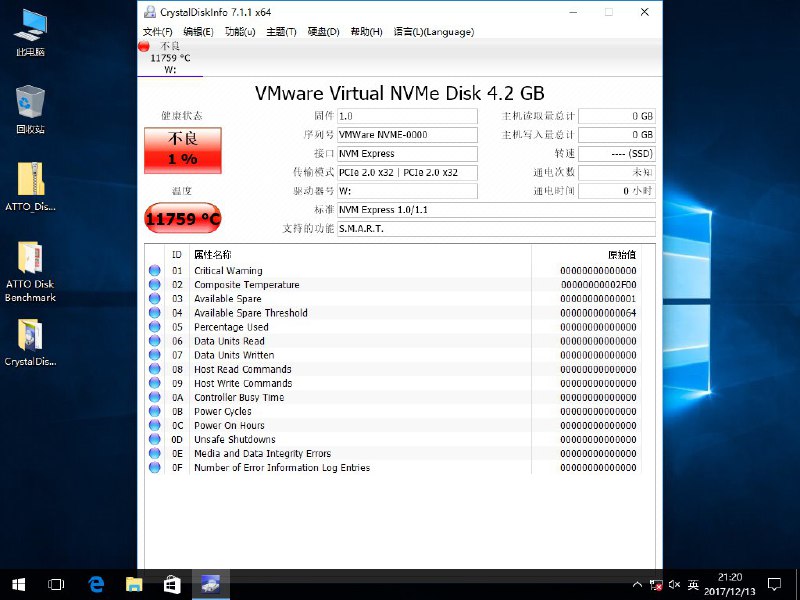Click the status dot for Critical Warning
The height and width of the screenshot is (600, 800).
(155, 270)
